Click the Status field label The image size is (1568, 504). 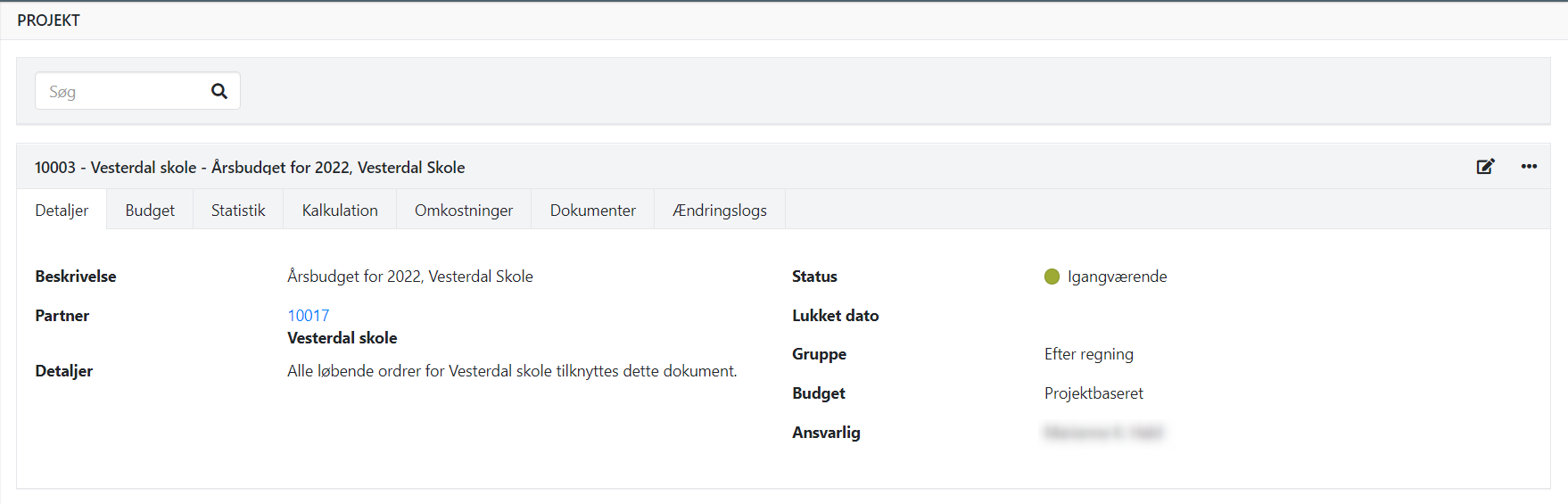pos(814,277)
